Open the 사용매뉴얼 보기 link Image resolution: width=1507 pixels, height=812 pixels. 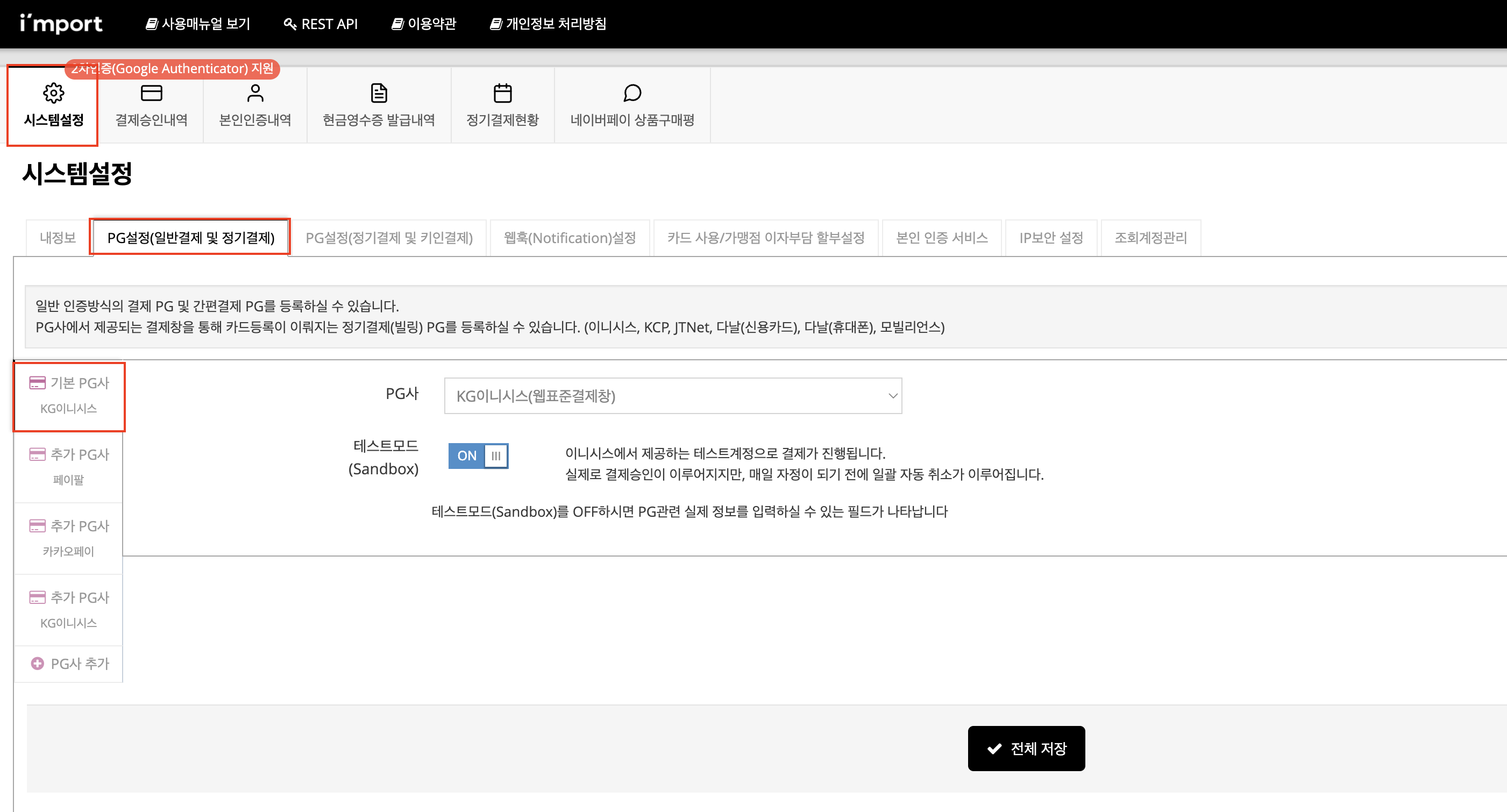198,24
